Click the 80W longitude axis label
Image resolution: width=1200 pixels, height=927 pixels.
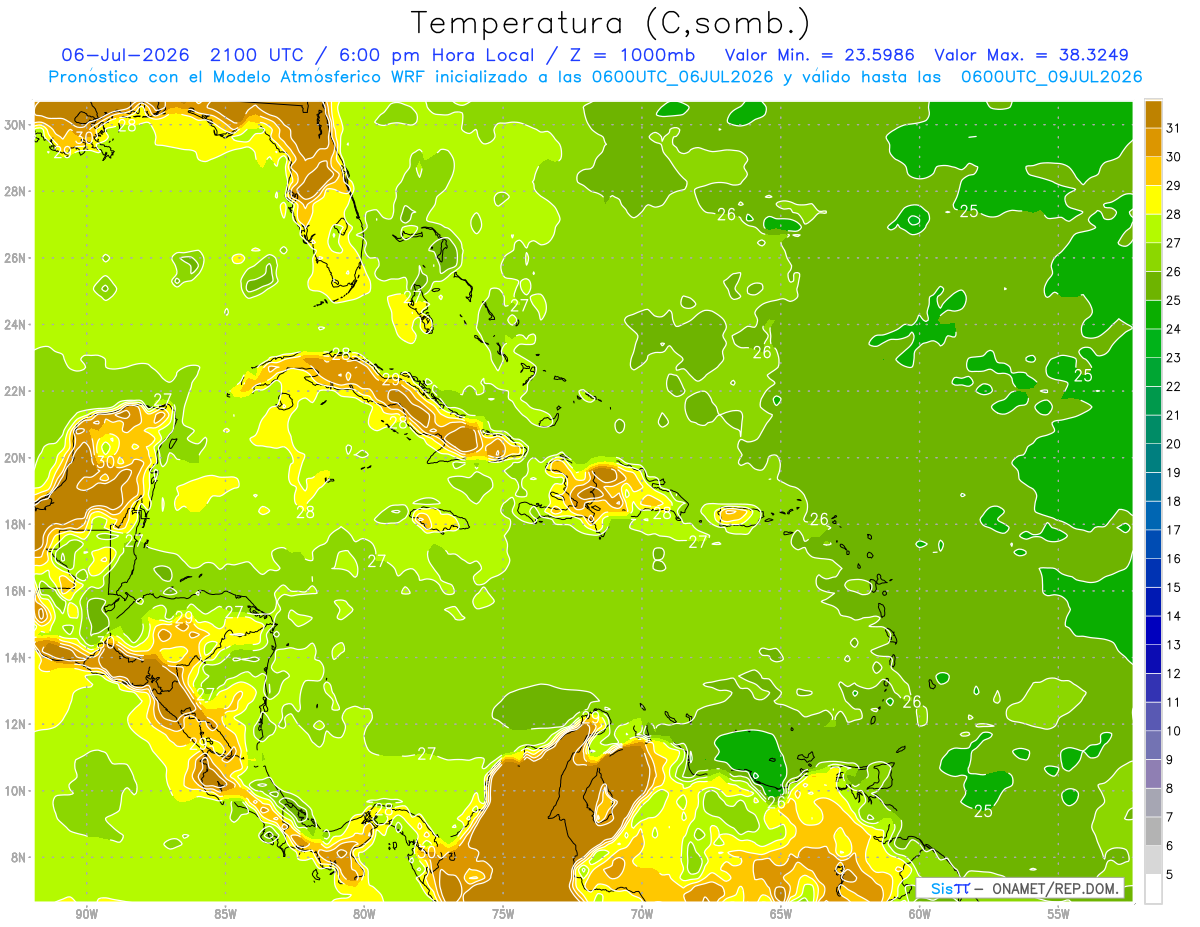point(364,914)
